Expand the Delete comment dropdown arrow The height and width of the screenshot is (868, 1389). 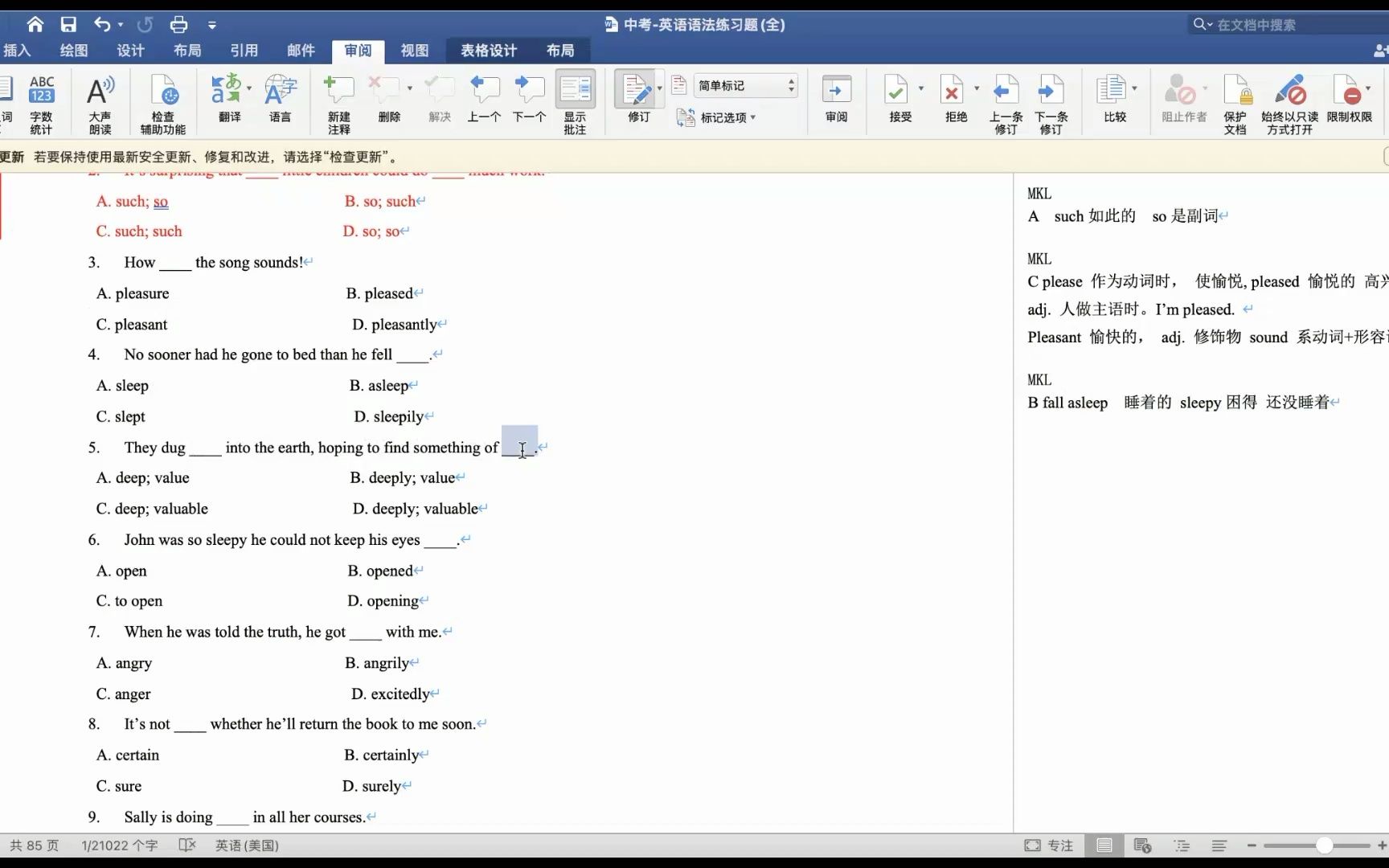pyautogui.click(x=410, y=88)
